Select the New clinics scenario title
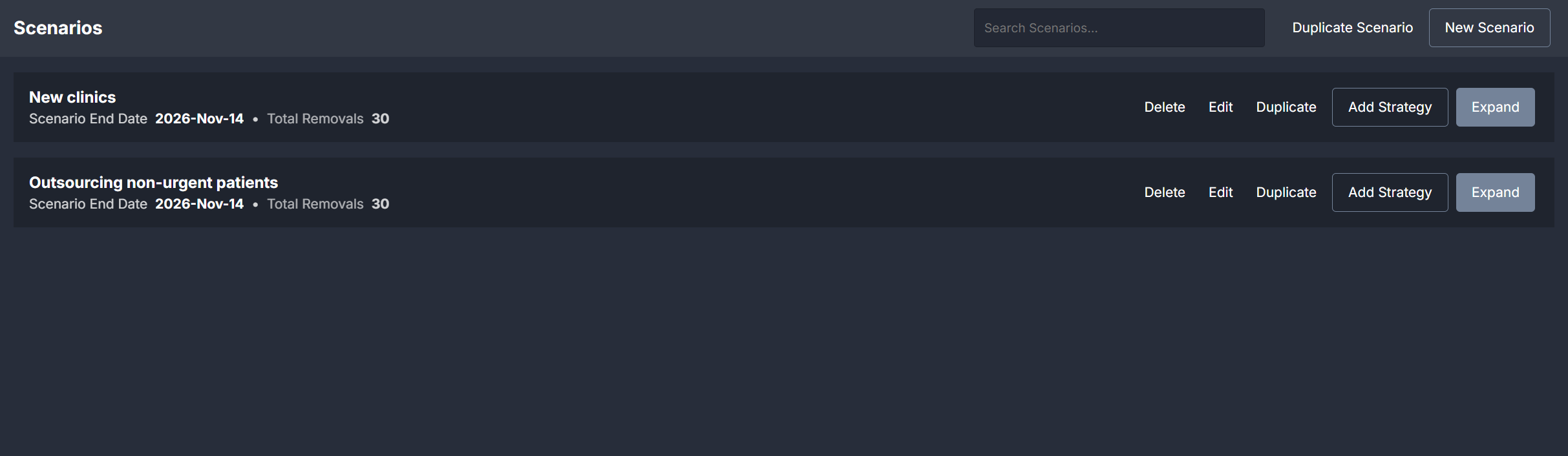This screenshot has width=1568, height=456. (x=72, y=98)
